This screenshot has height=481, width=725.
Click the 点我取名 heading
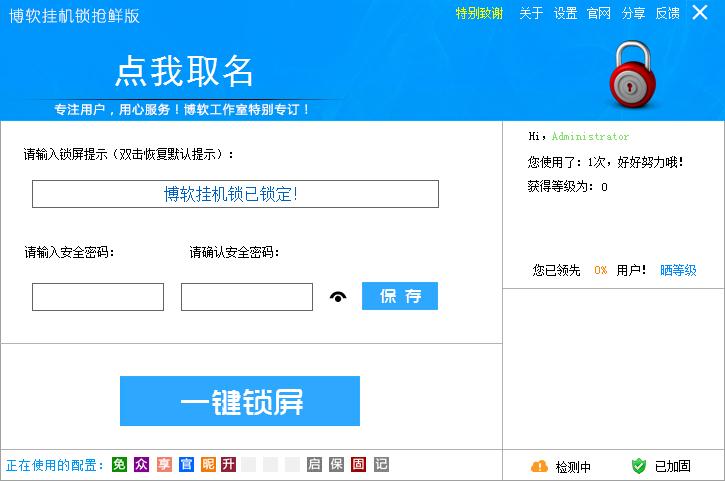pyautogui.click(x=184, y=71)
